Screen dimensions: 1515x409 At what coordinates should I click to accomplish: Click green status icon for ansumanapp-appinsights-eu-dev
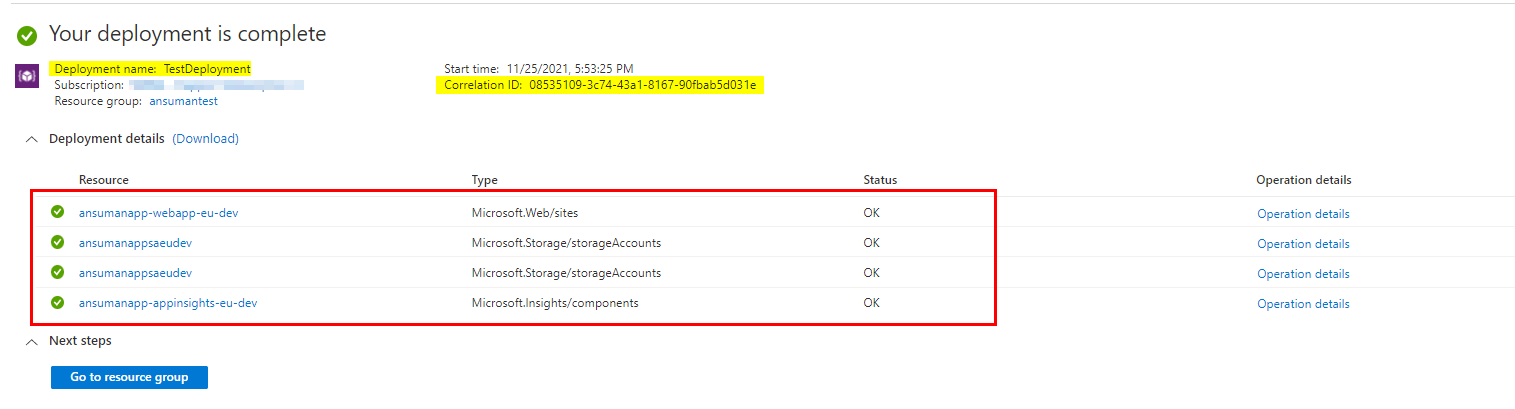58,302
